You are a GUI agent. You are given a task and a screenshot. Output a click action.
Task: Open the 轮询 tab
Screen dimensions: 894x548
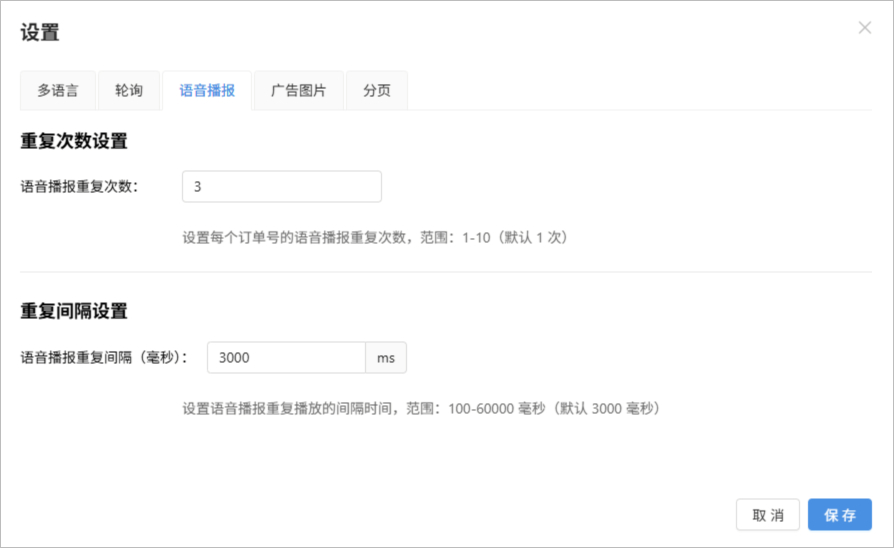click(129, 90)
